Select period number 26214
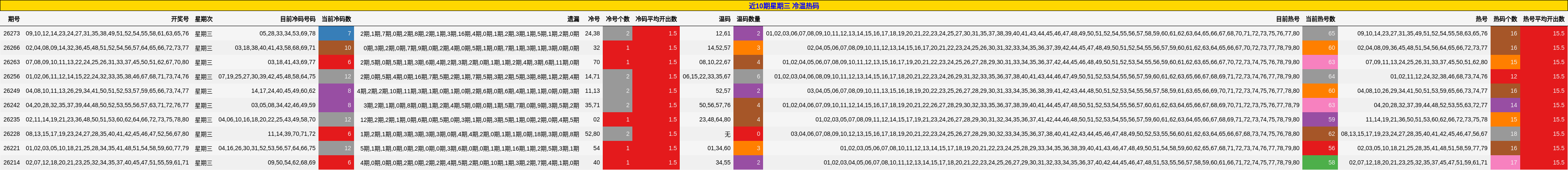The image size is (1568, 170). point(11,163)
